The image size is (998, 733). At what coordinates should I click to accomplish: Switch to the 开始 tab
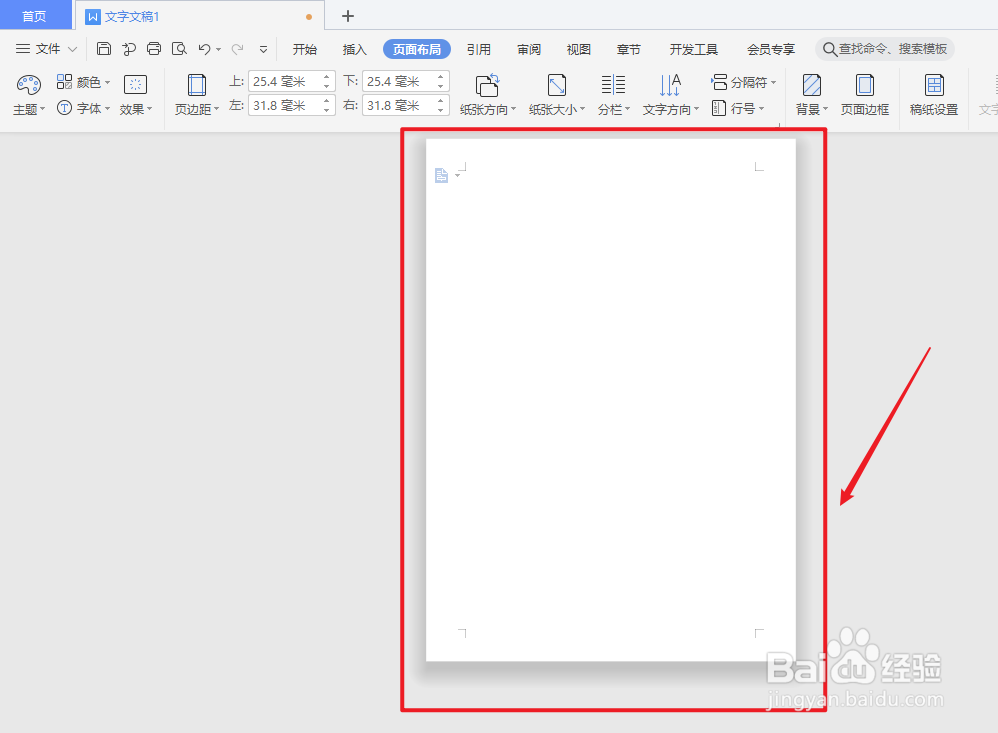coord(305,49)
